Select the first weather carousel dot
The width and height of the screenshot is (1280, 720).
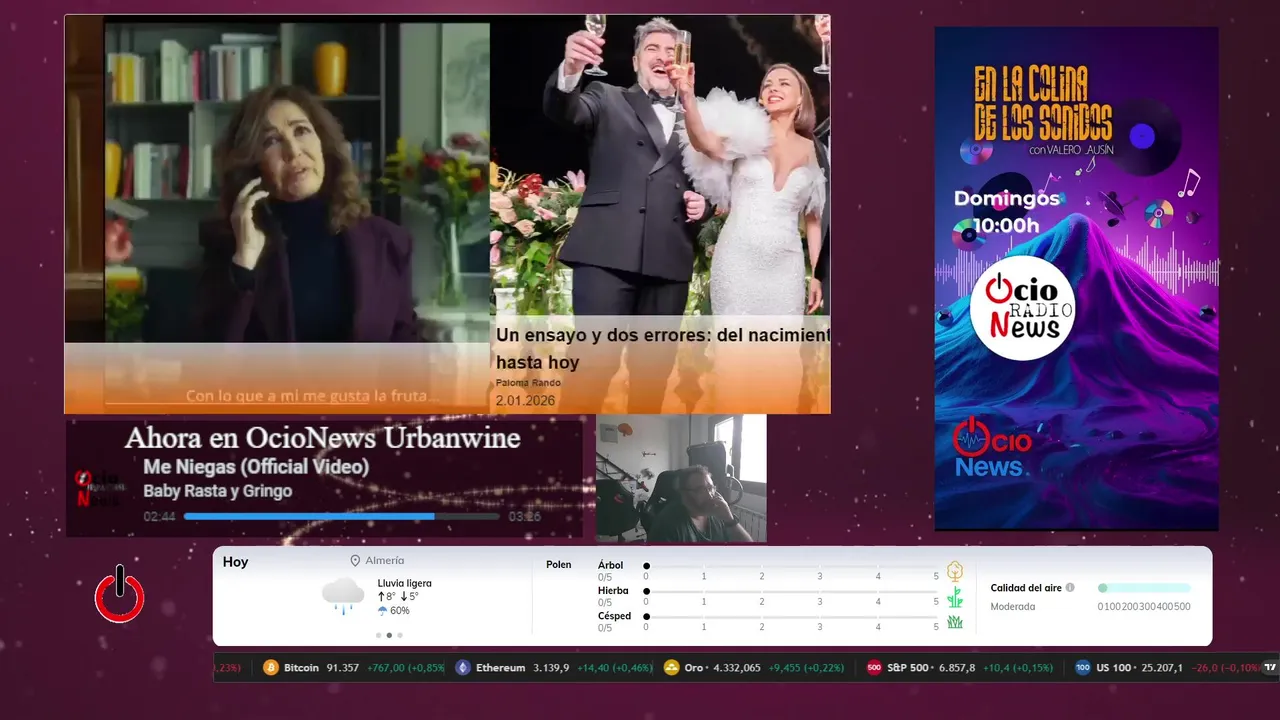tap(378, 635)
